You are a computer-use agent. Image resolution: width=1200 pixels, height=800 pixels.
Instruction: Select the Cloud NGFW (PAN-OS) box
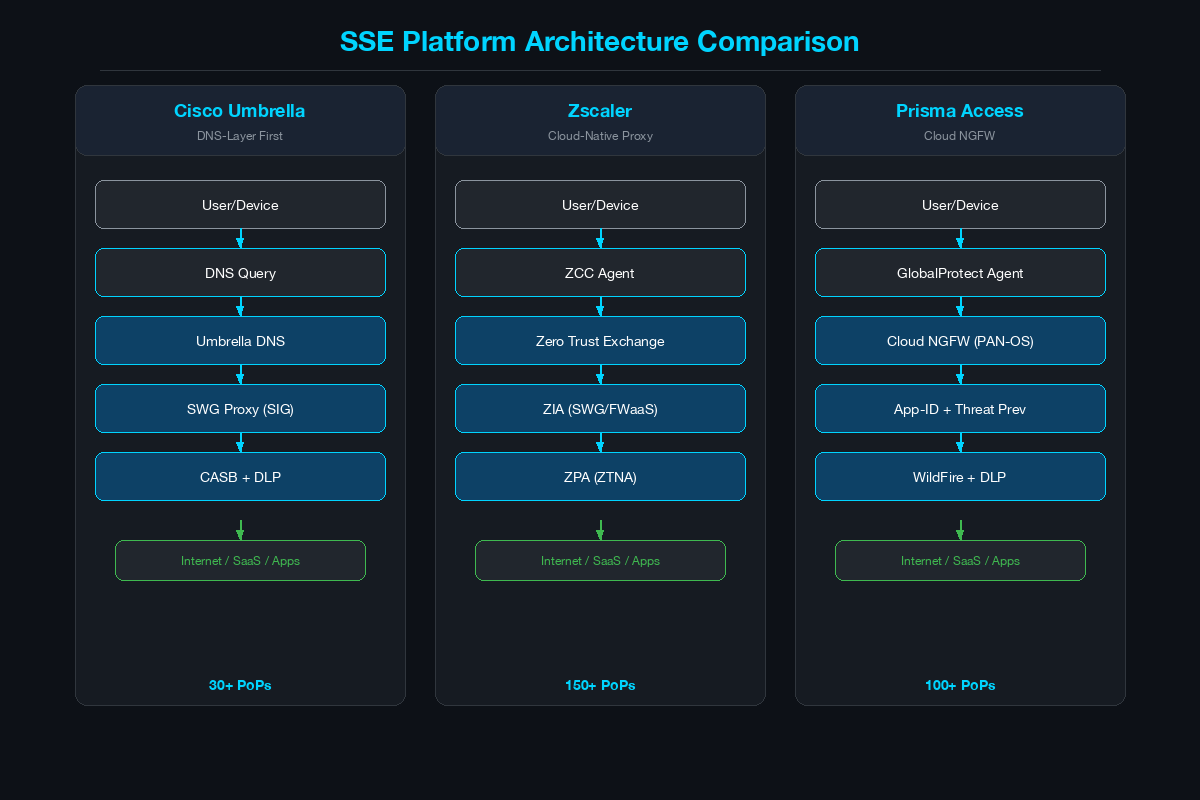tap(960, 341)
